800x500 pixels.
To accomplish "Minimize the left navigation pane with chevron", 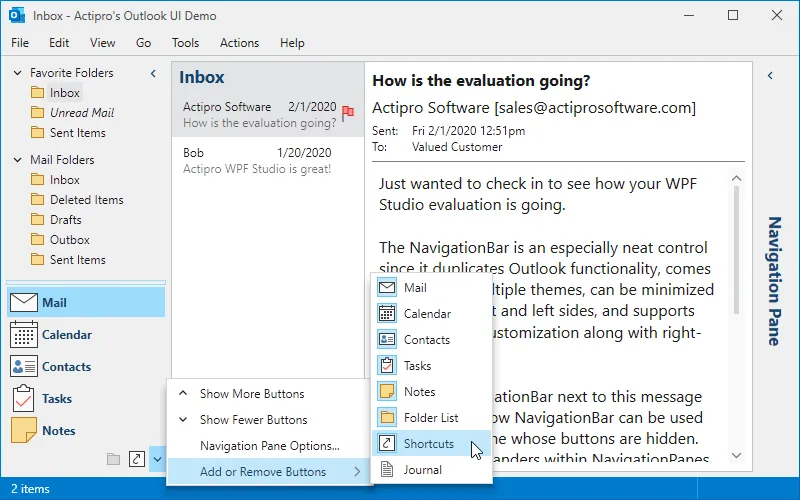I will tap(153, 73).
